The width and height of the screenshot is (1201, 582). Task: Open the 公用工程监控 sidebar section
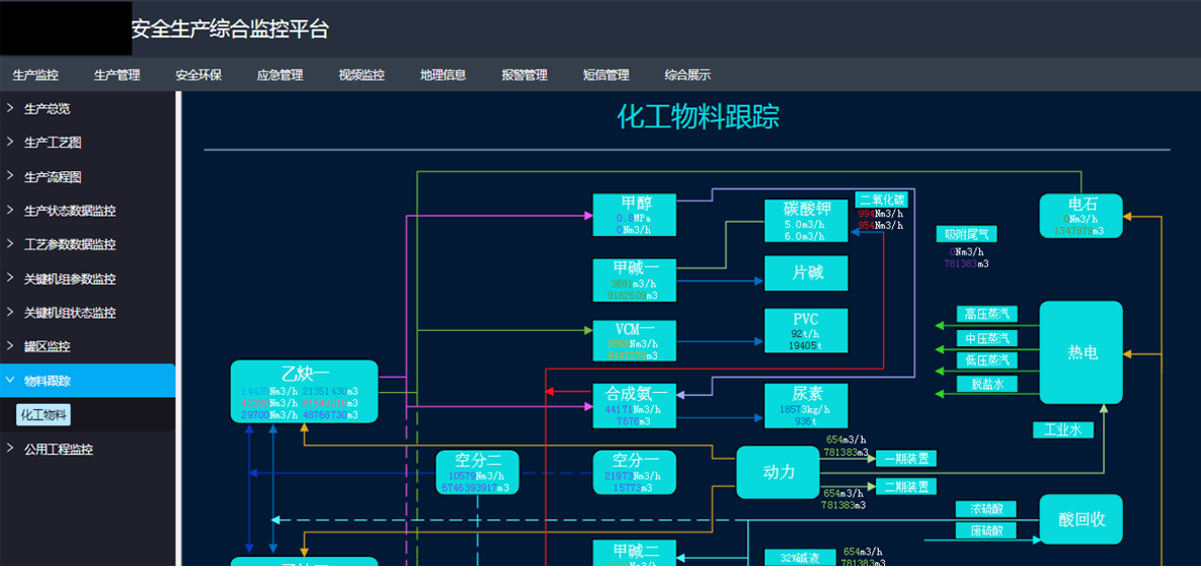(x=58, y=450)
